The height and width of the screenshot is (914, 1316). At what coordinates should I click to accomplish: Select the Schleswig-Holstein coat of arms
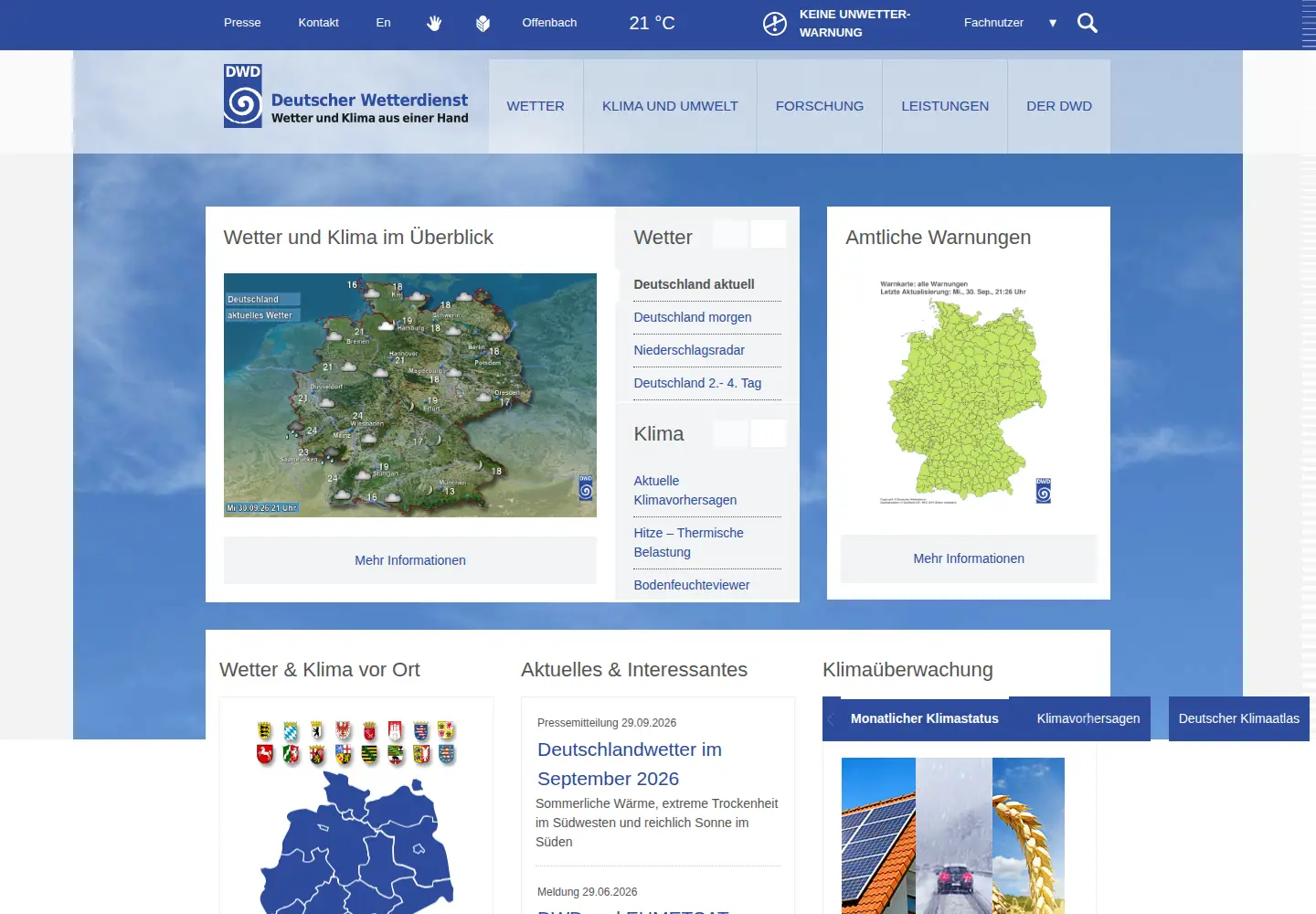(421, 754)
